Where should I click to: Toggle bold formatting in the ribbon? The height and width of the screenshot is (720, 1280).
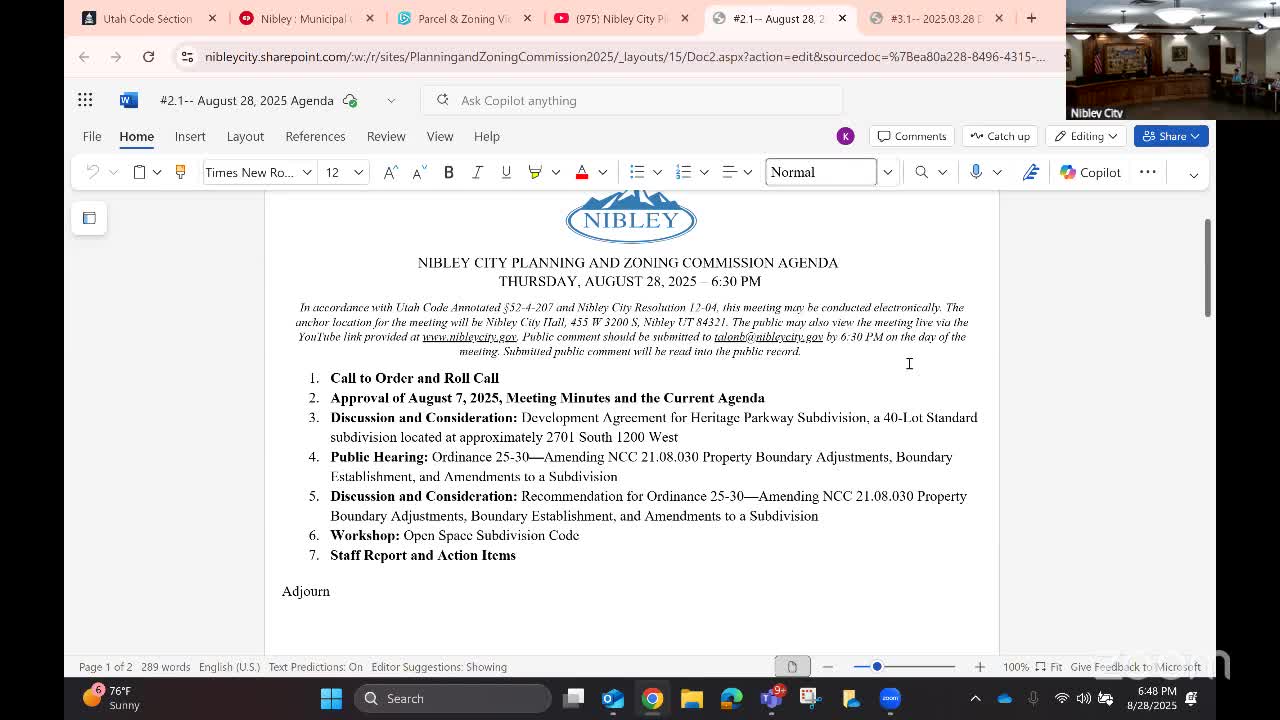pos(449,172)
